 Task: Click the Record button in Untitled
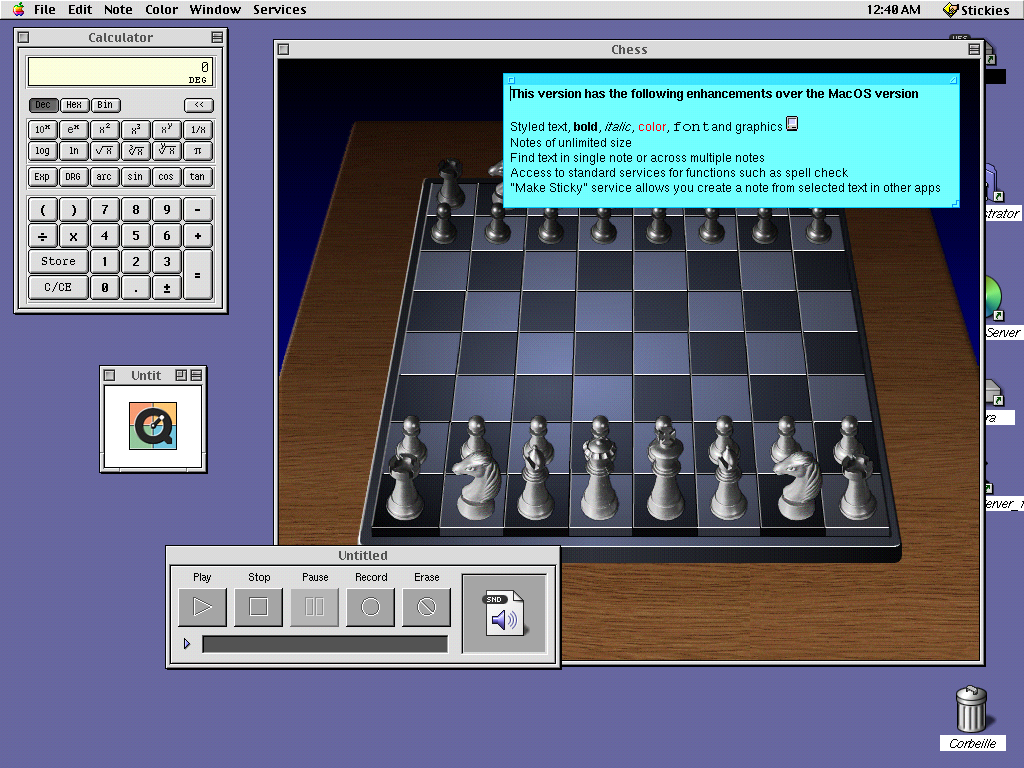(x=370, y=607)
